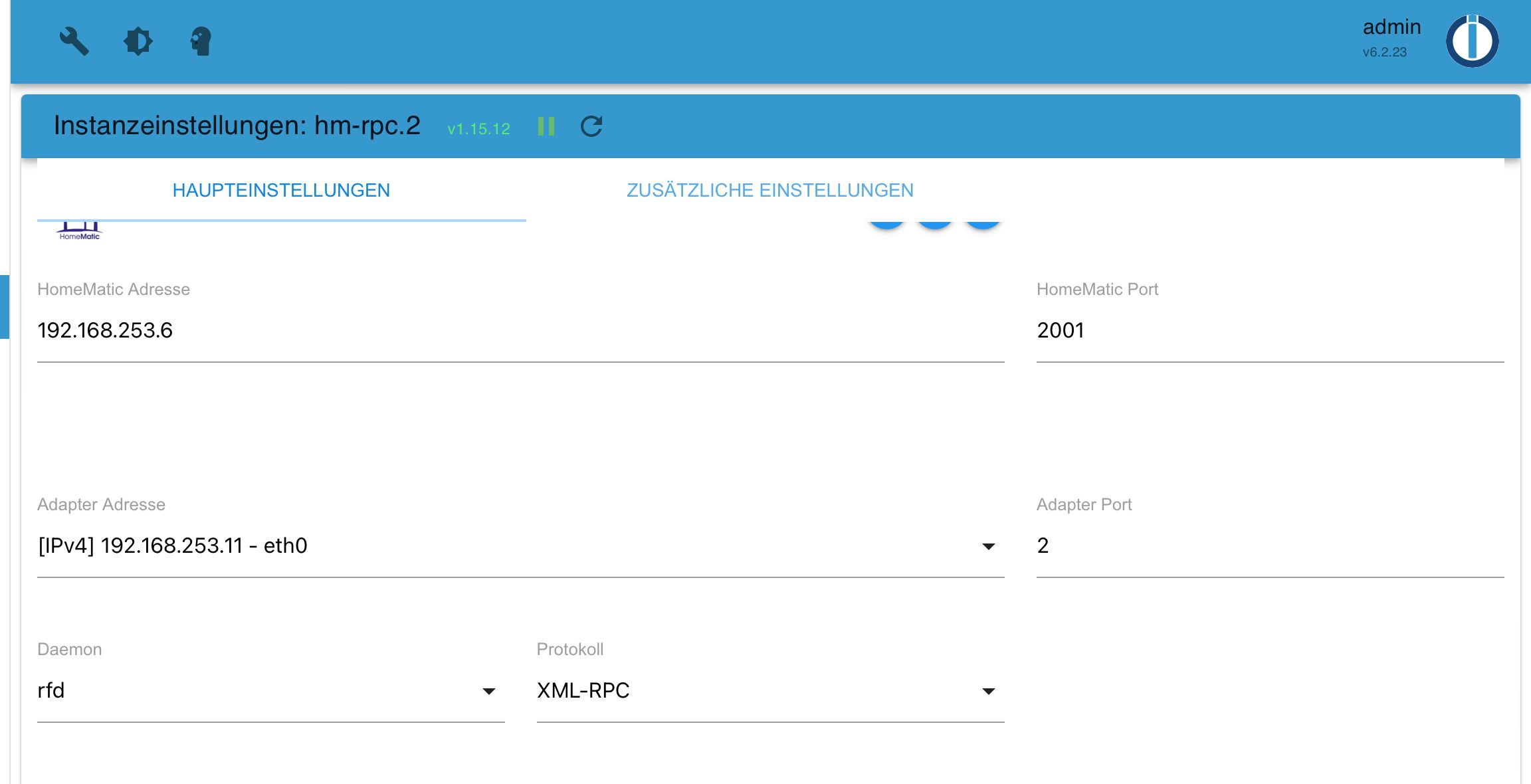The image size is (1531, 784).
Task: Click the admin user name
Action: (1391, 27)
